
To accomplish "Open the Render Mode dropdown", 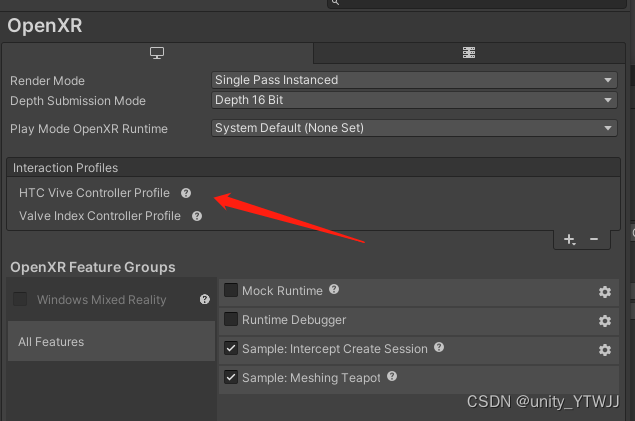I will pos(414,80).
